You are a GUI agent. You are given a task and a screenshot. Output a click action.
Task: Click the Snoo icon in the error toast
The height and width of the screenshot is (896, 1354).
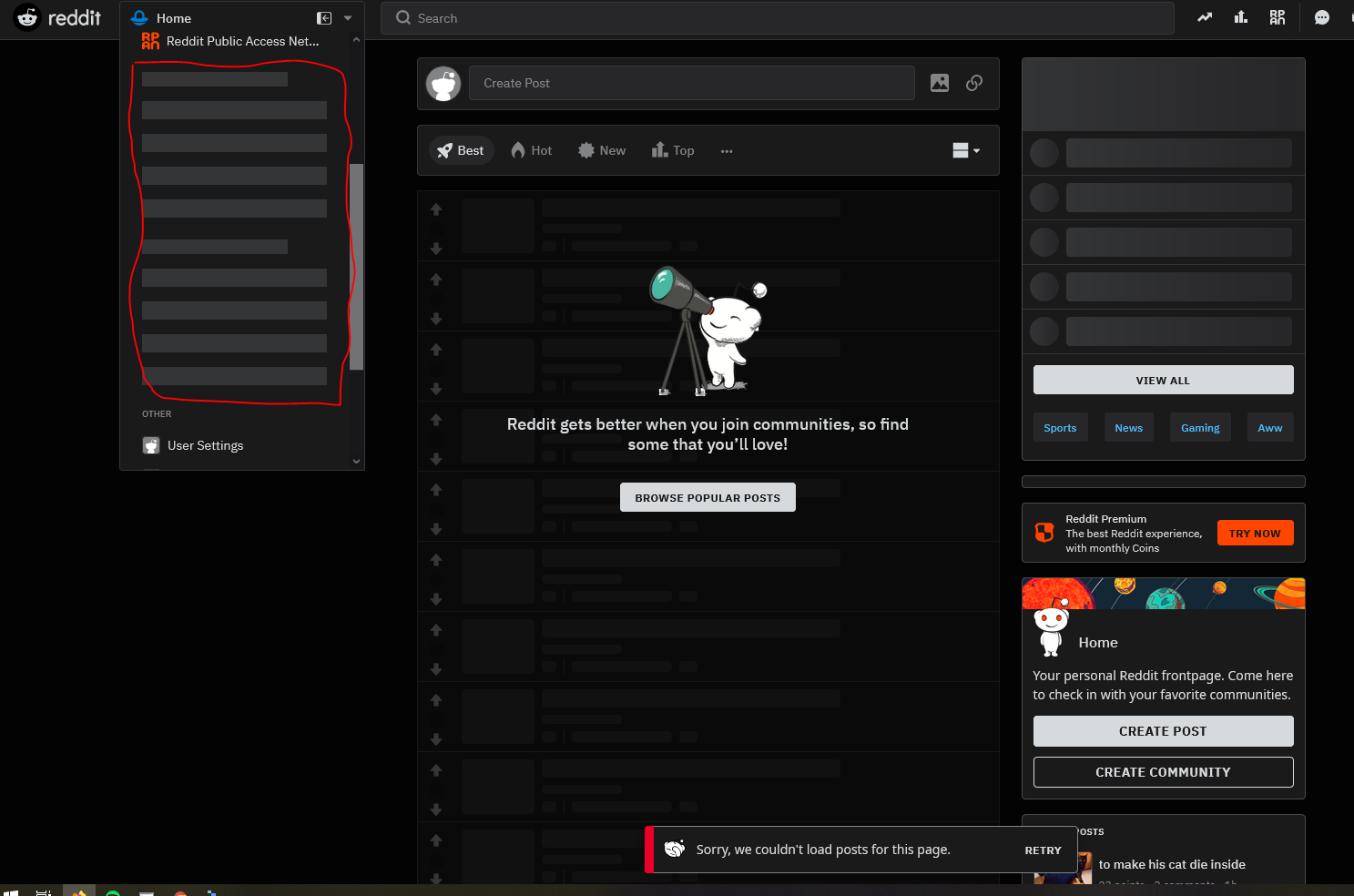click(675, 849)
